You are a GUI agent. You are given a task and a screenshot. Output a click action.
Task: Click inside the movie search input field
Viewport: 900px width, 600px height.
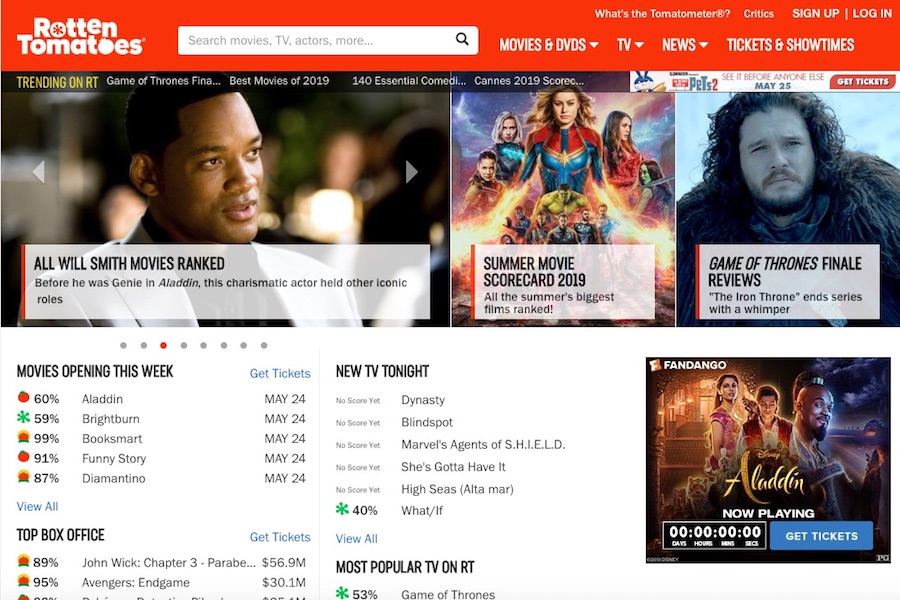pos(300,40)
